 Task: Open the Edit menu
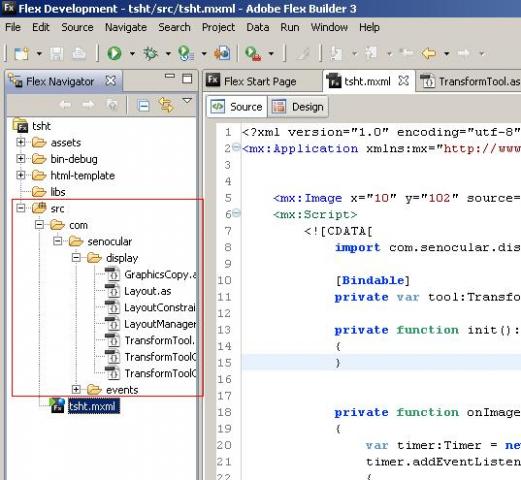coord(41,27)
